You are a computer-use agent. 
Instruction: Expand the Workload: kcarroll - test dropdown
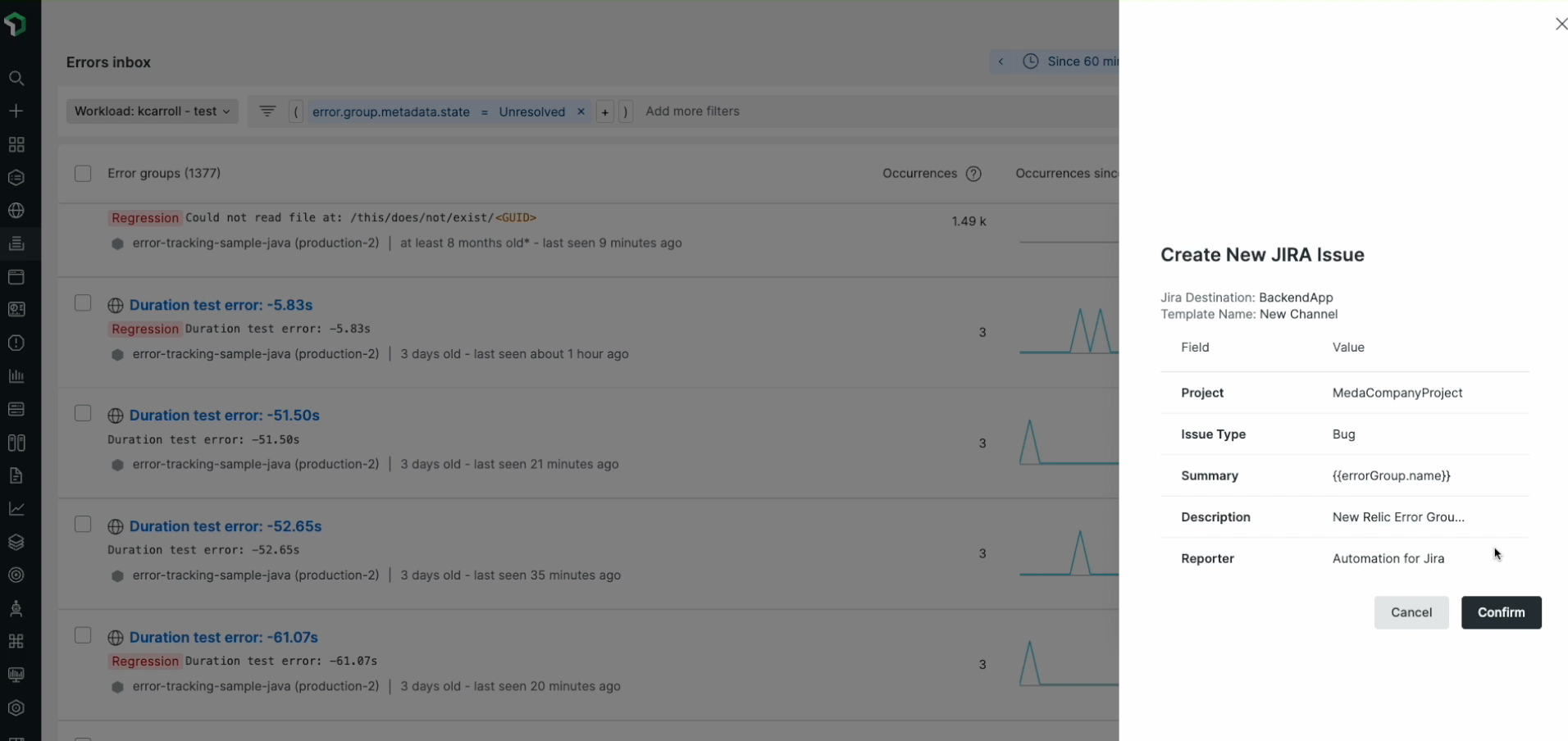click(152, 111)
